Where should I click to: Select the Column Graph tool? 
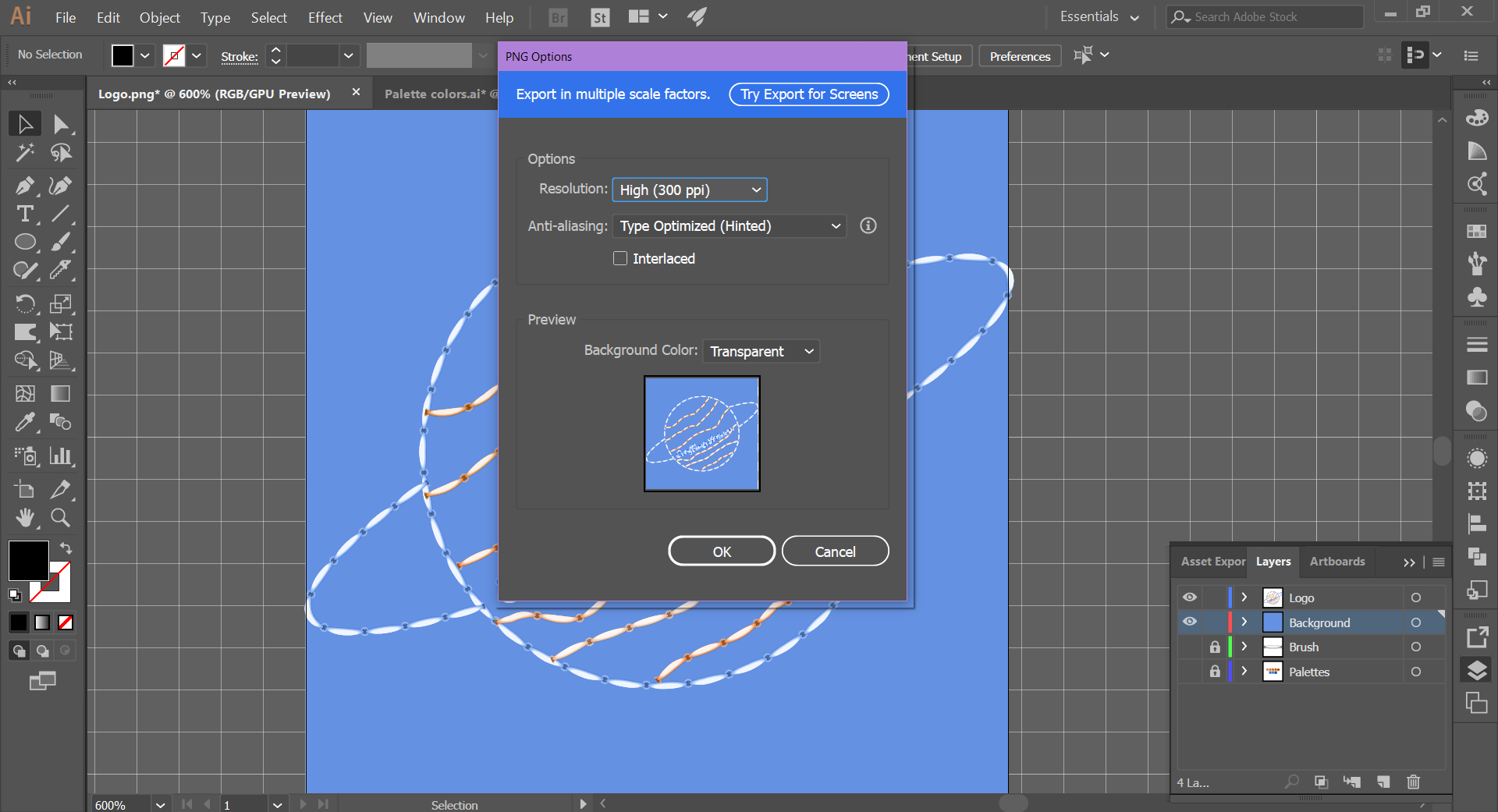pyautogui.click(x=61, y=456)
